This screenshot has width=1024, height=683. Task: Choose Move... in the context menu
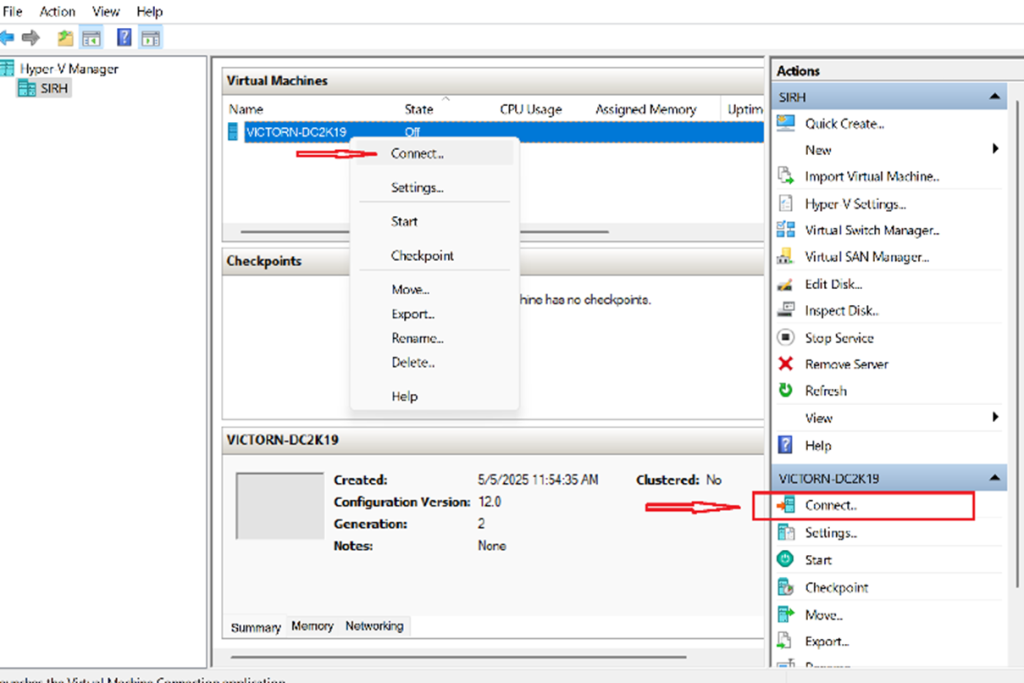[x=435, y=289]
